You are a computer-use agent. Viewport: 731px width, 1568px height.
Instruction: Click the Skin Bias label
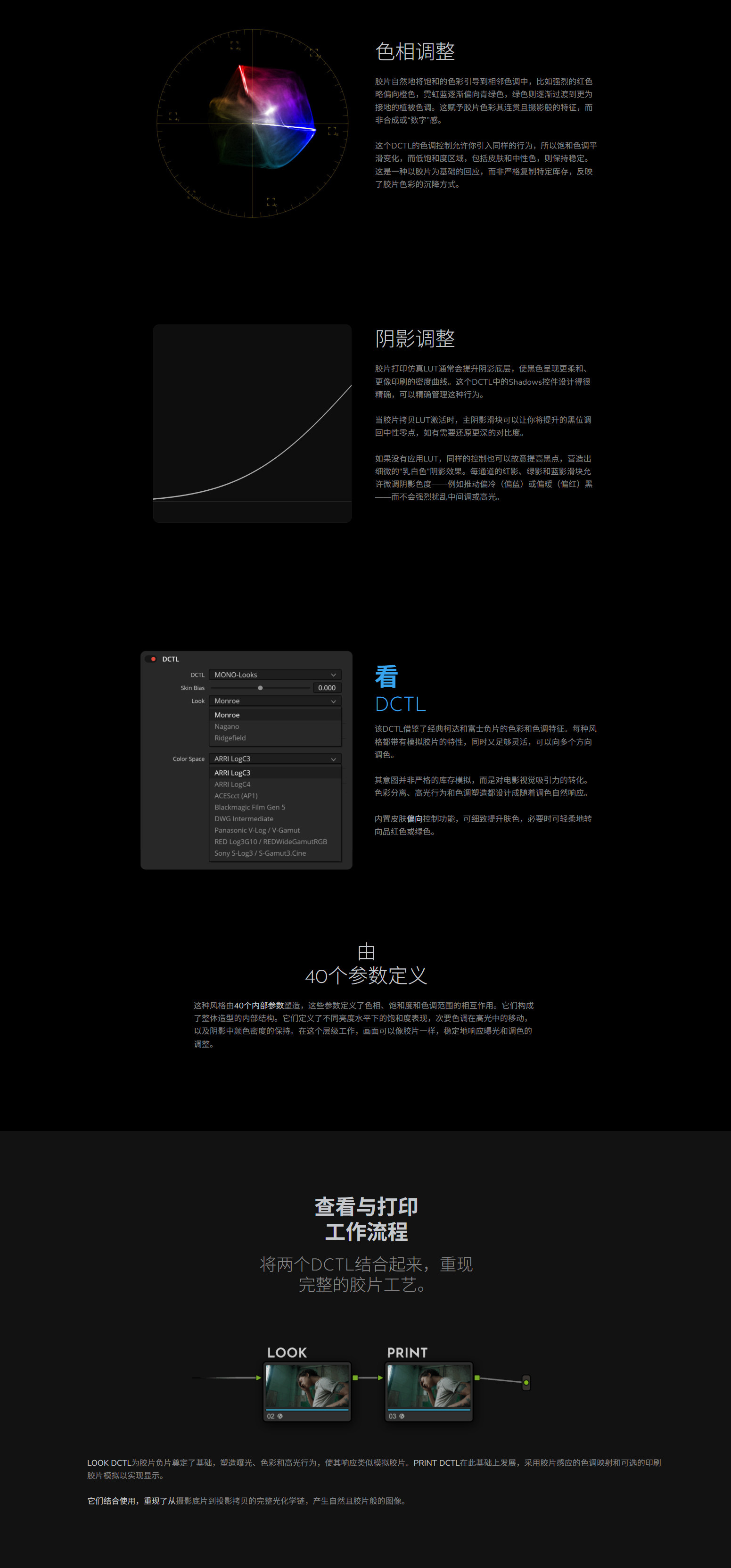point(192,688)
